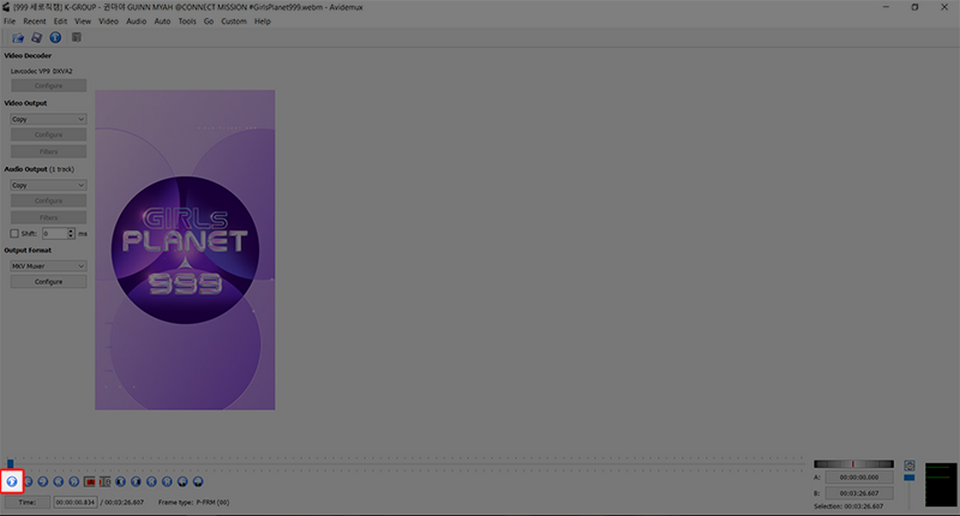This screenshot has height=516, width=960.
Task: Open the Edit menu
Action: [60, 21]
